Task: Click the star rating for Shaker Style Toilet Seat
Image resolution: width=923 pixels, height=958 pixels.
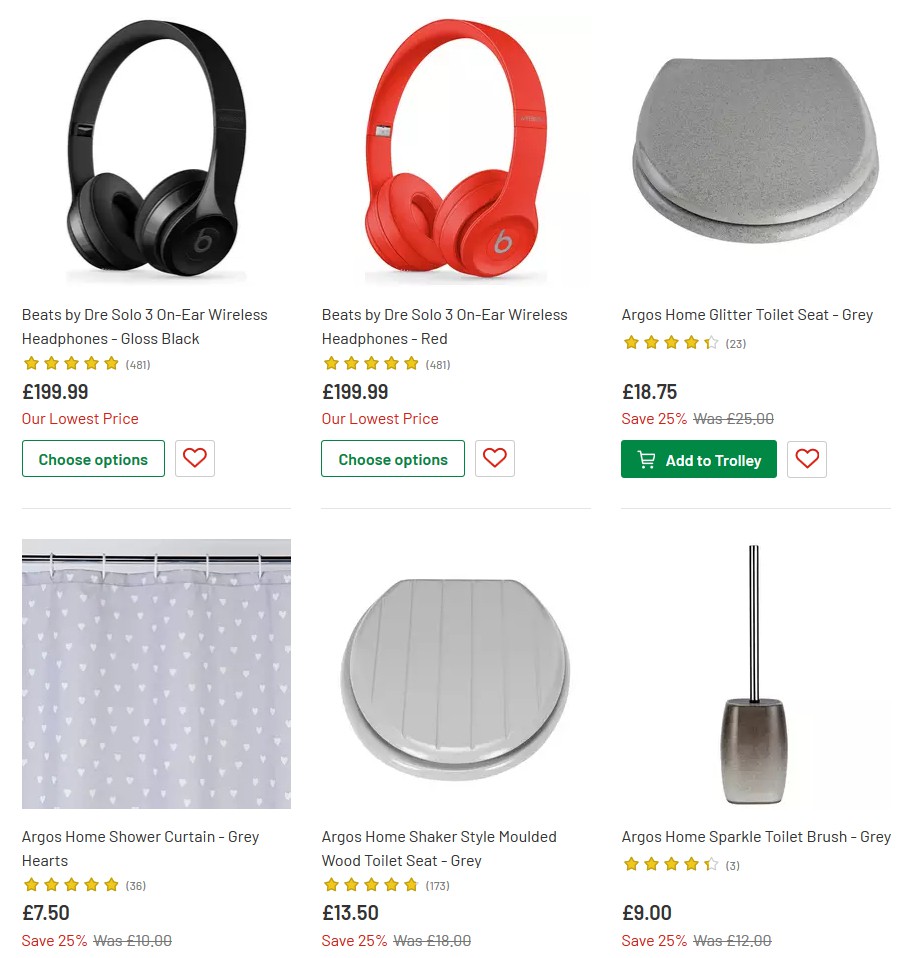Action: tap(371, 885)
